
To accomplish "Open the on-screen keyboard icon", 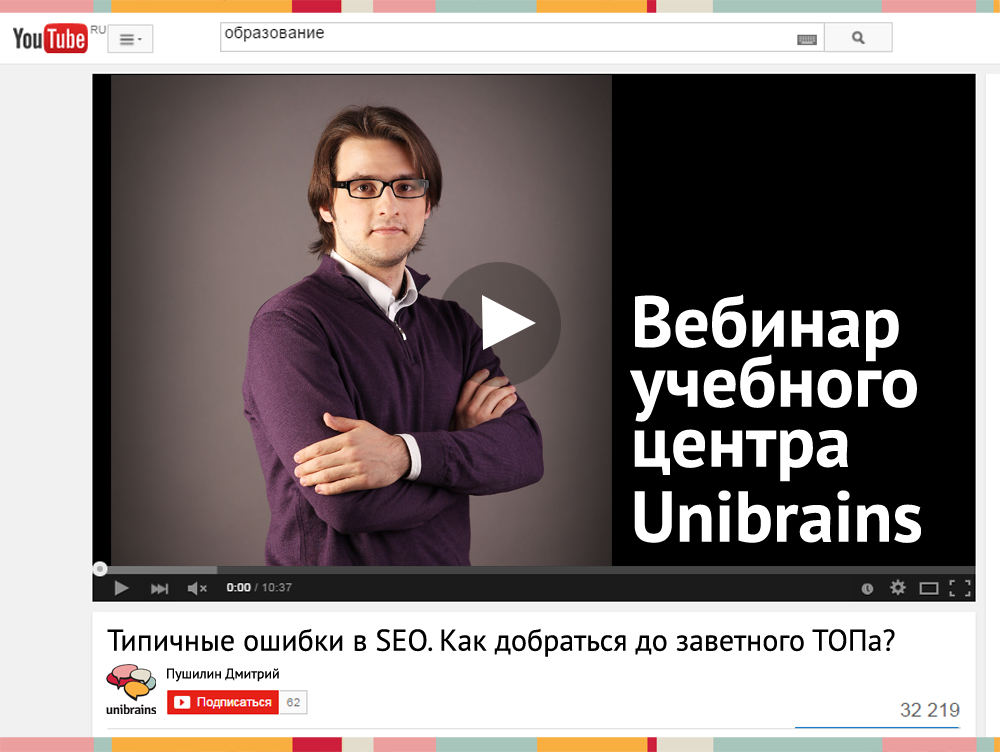I will click(x=807, y=40).
